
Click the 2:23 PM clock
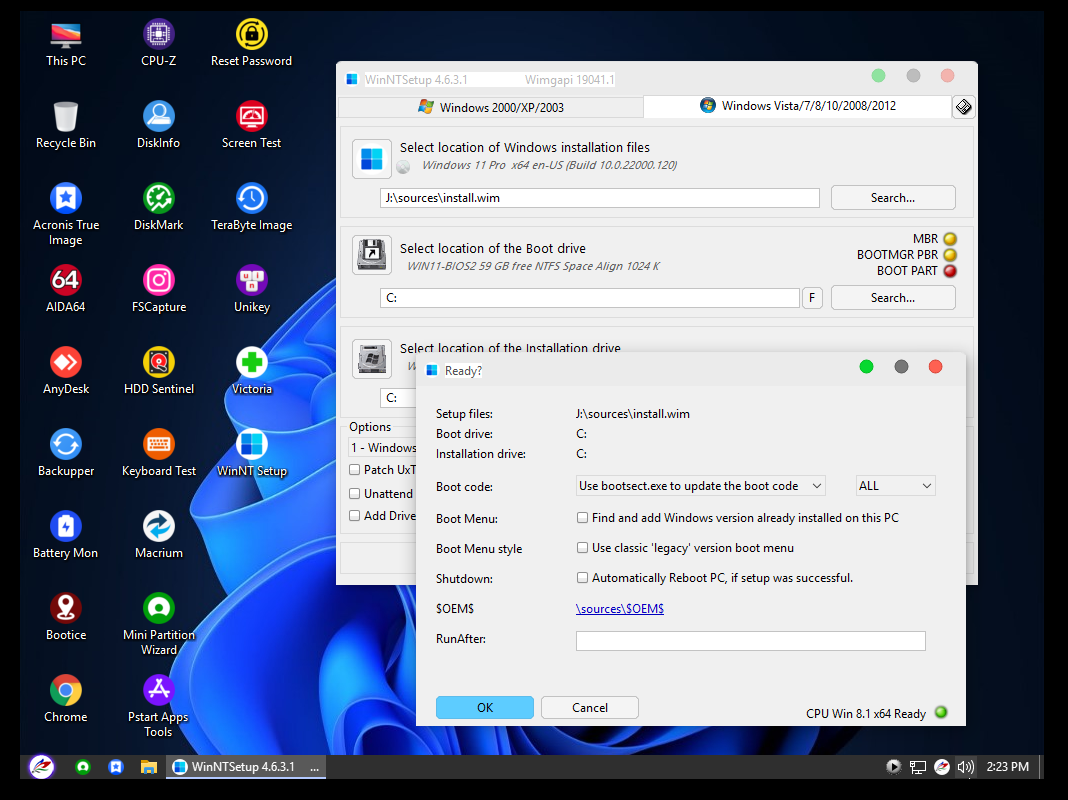pyautogui.click(x=1007, y=767)
